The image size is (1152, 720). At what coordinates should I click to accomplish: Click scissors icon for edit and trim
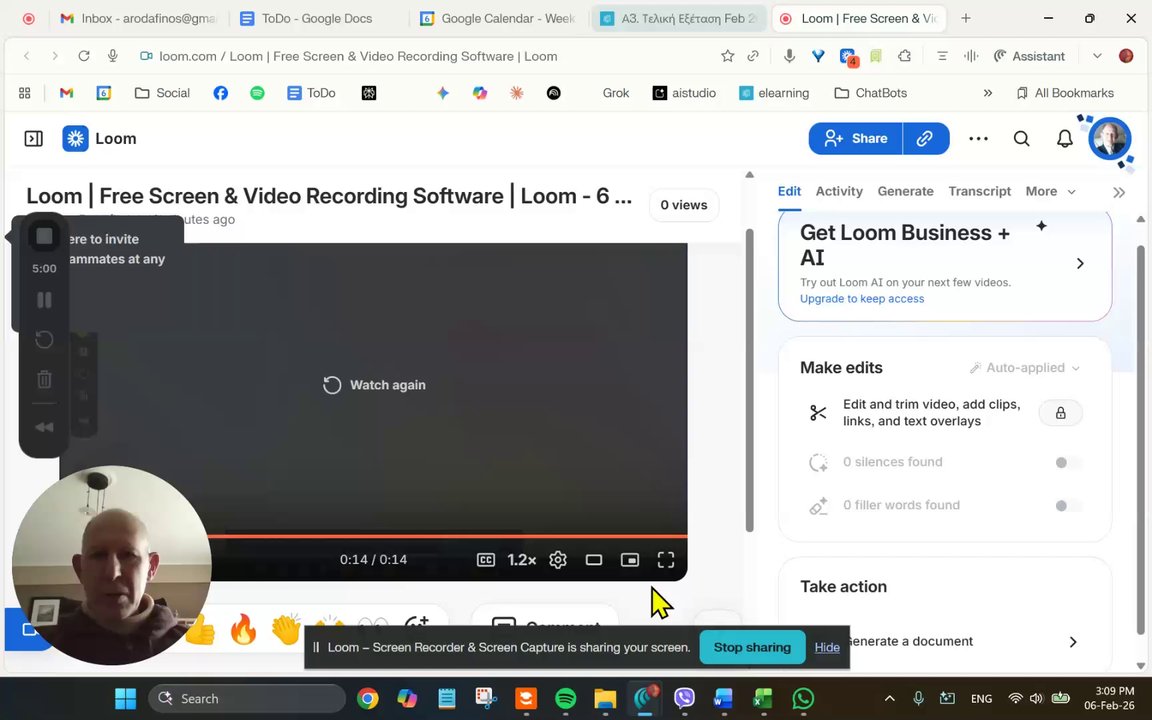(x=818, y=413)
